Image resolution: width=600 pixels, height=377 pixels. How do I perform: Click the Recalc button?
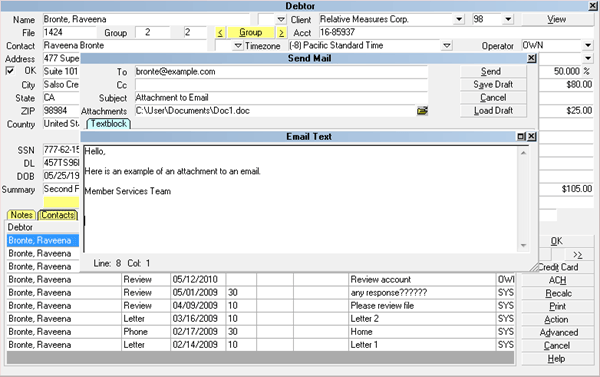(557, 293)
